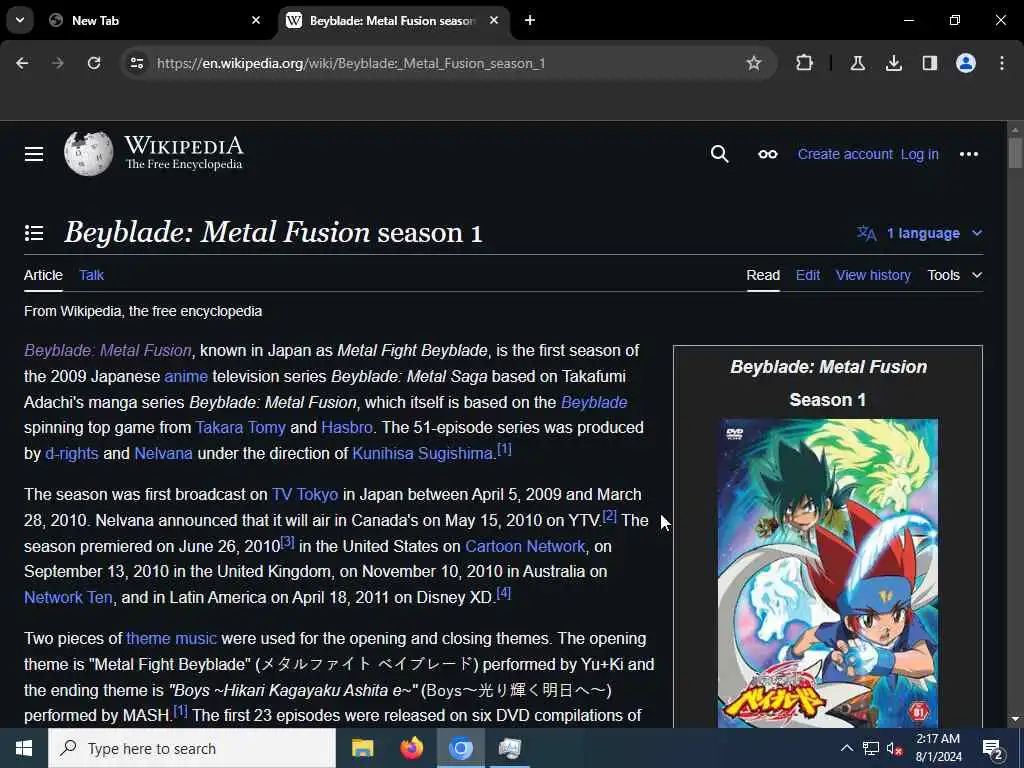Open the Chrome profile avatar
The height and width of the screenshot is (768, 1024).
[966, 63]
